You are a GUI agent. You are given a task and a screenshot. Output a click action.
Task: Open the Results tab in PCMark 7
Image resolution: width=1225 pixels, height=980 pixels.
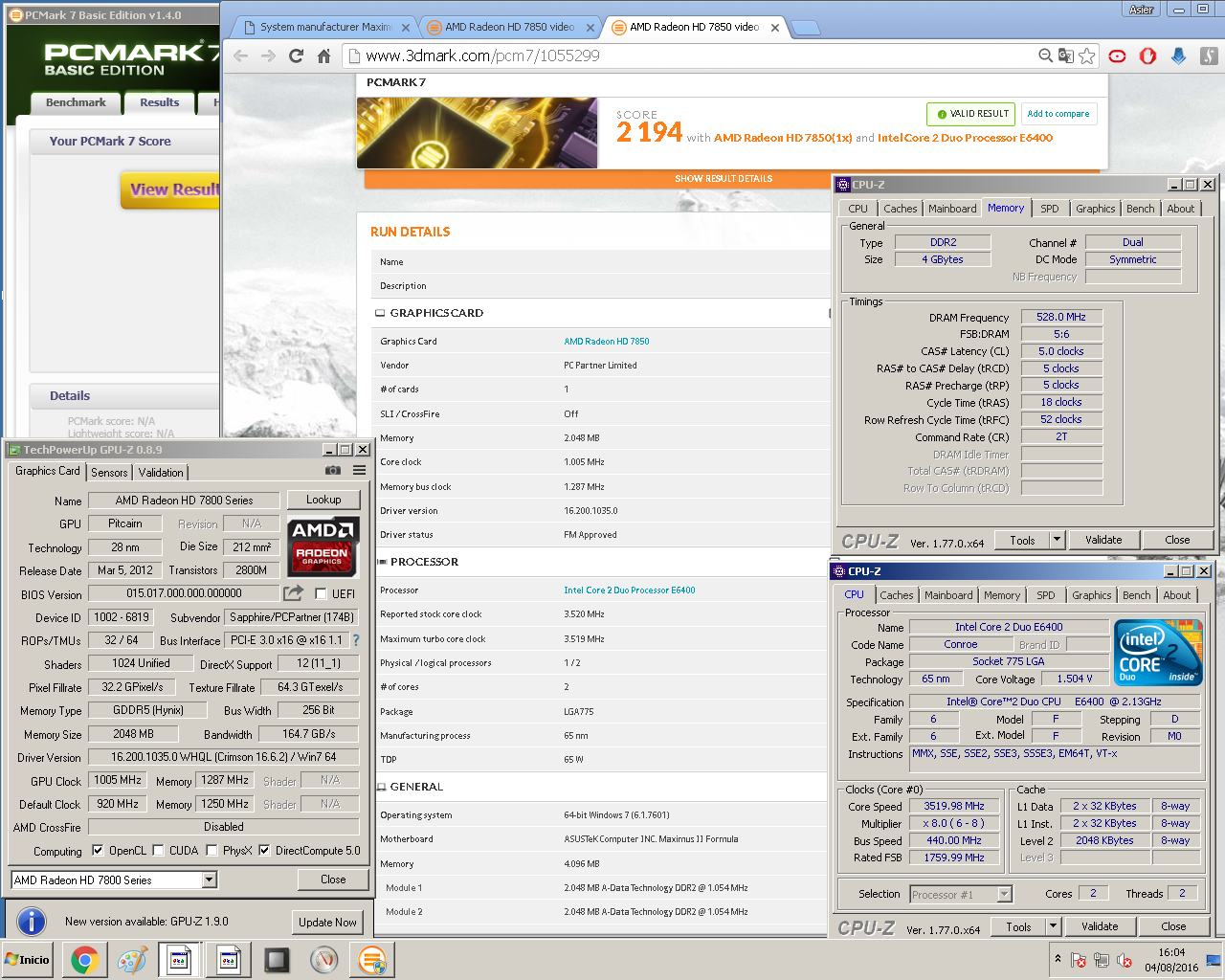coord(159,102)
